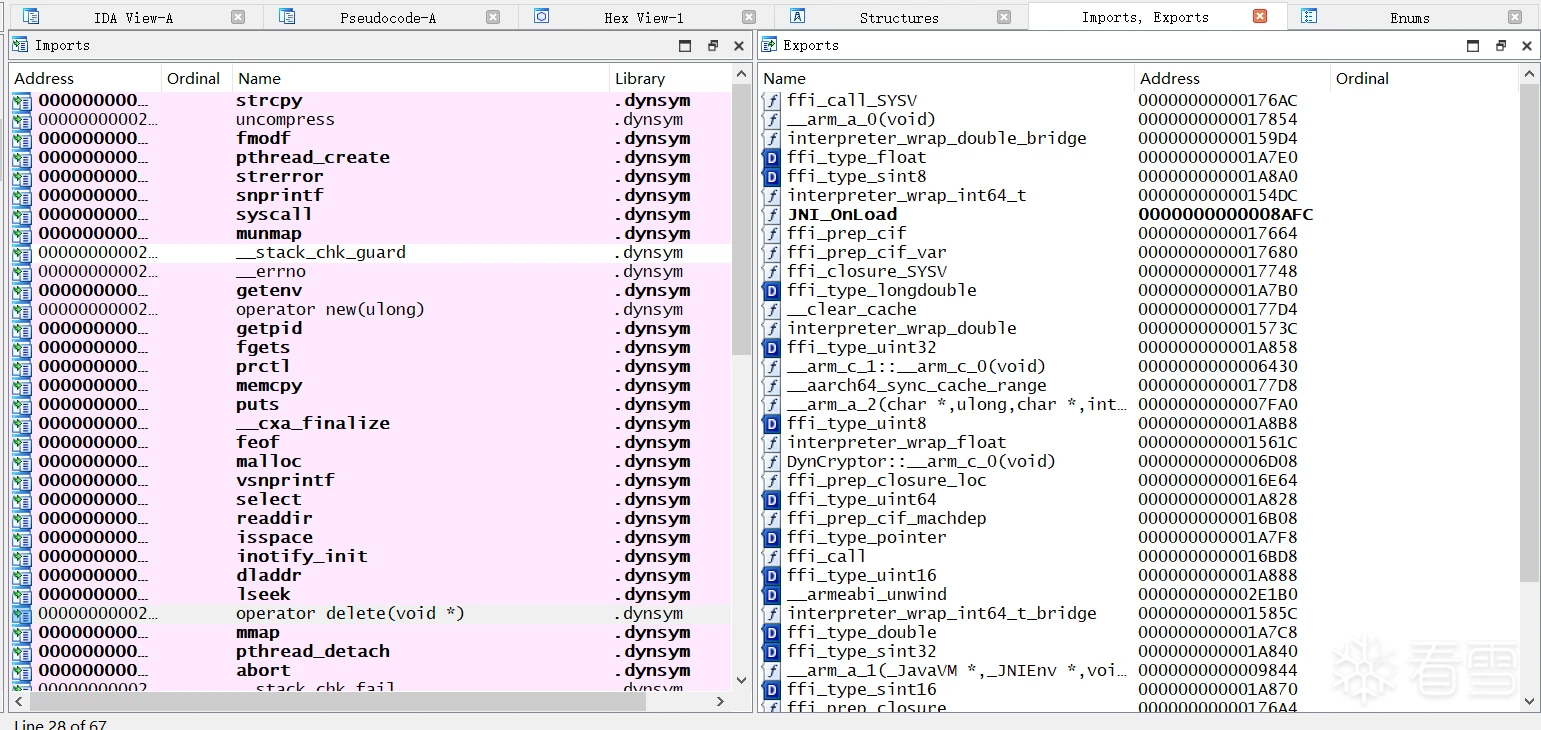1541x730 pixels.
Task: Click the import icon beside mmap
Action: click(22, 633)
